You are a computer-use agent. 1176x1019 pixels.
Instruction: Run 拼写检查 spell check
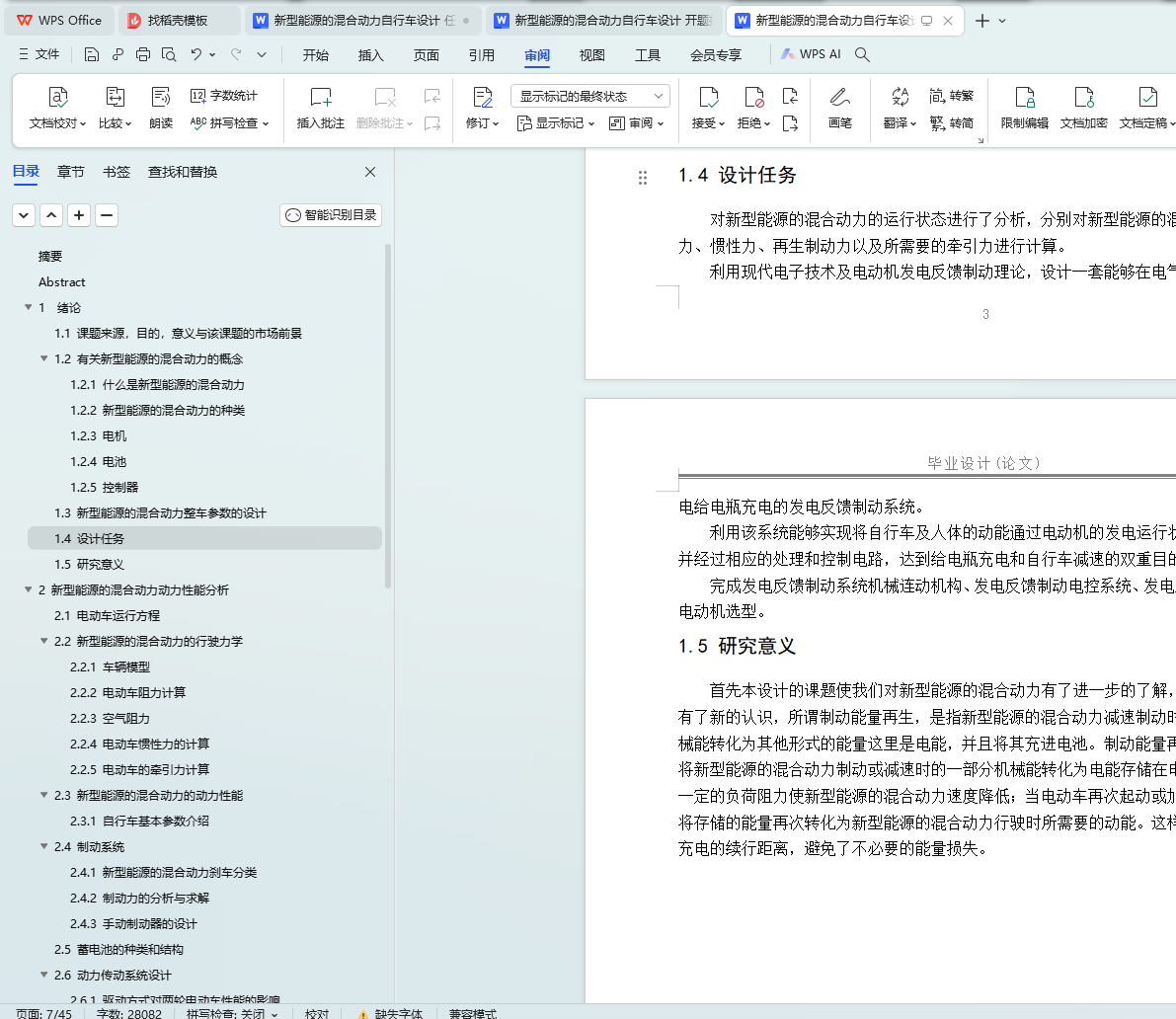click(229, 123)
